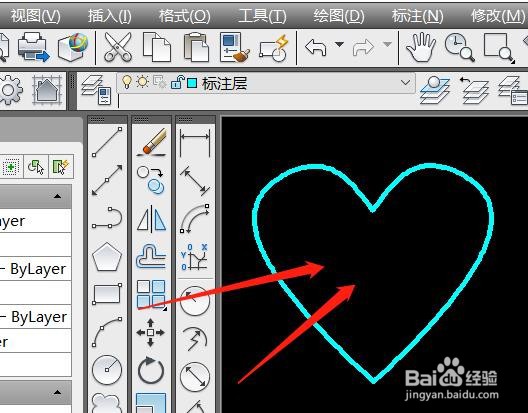Select the Circle draw tool
The image size is (528, 413).
click(x=107, y=370)
